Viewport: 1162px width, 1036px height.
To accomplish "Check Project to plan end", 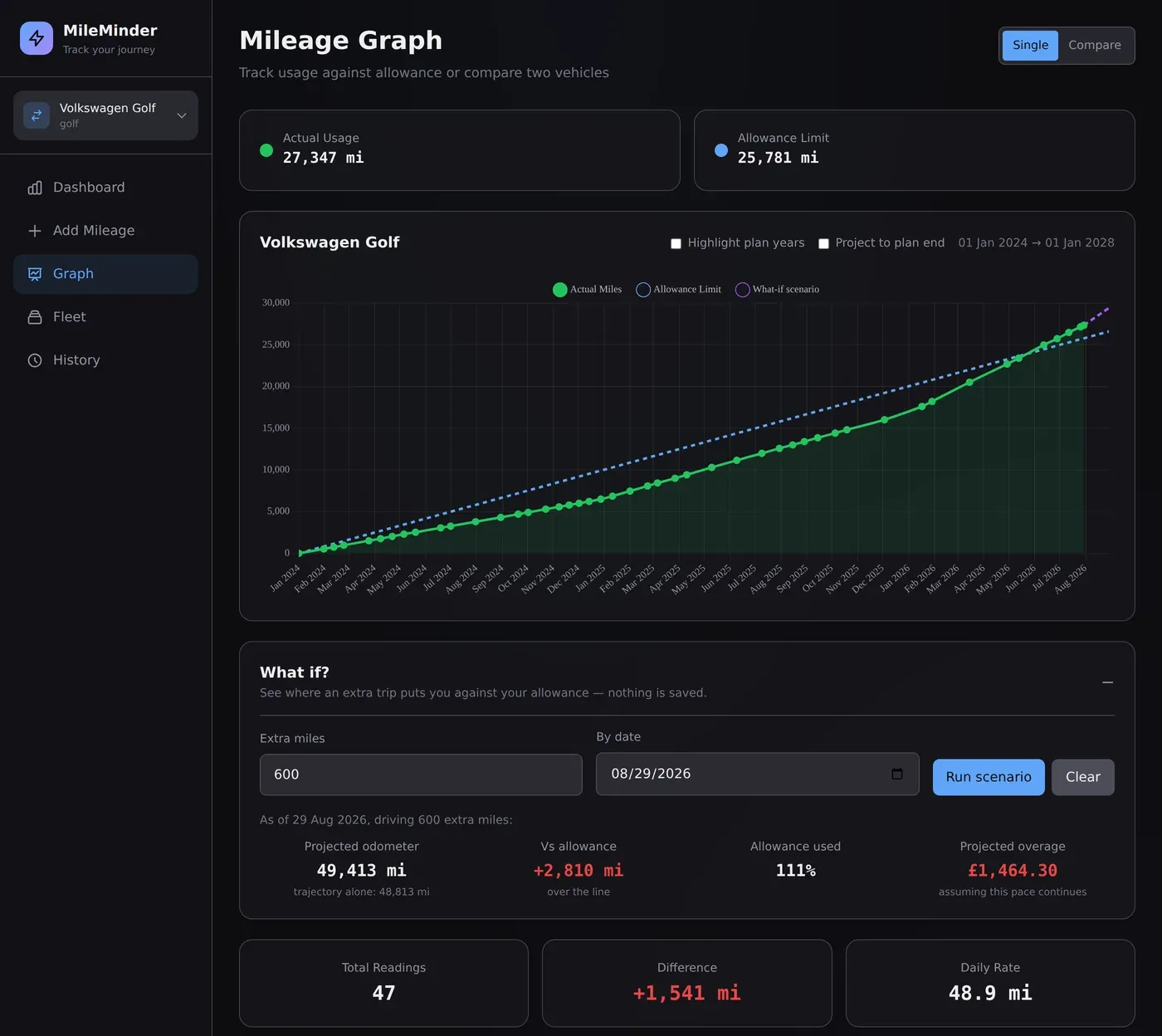I will pos(823,243).
